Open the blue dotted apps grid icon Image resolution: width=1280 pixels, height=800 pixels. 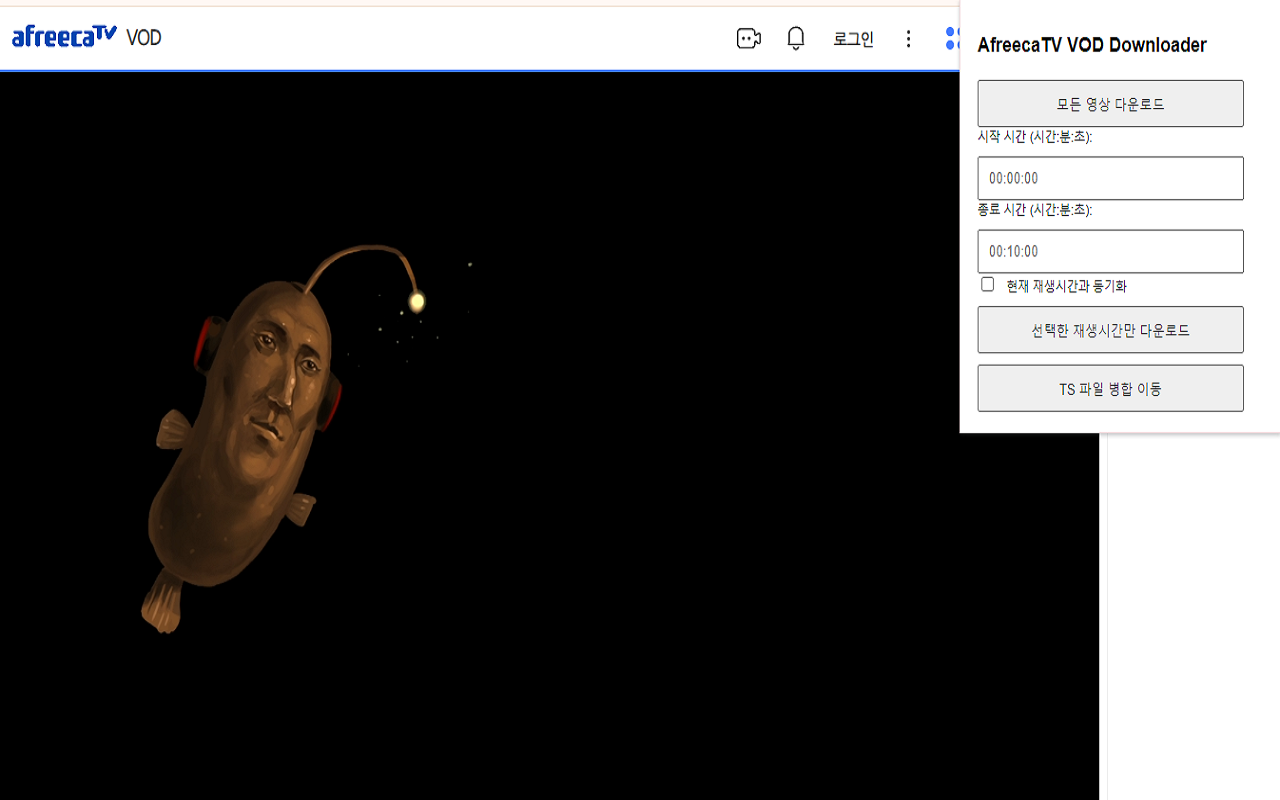tap(953, 38)
